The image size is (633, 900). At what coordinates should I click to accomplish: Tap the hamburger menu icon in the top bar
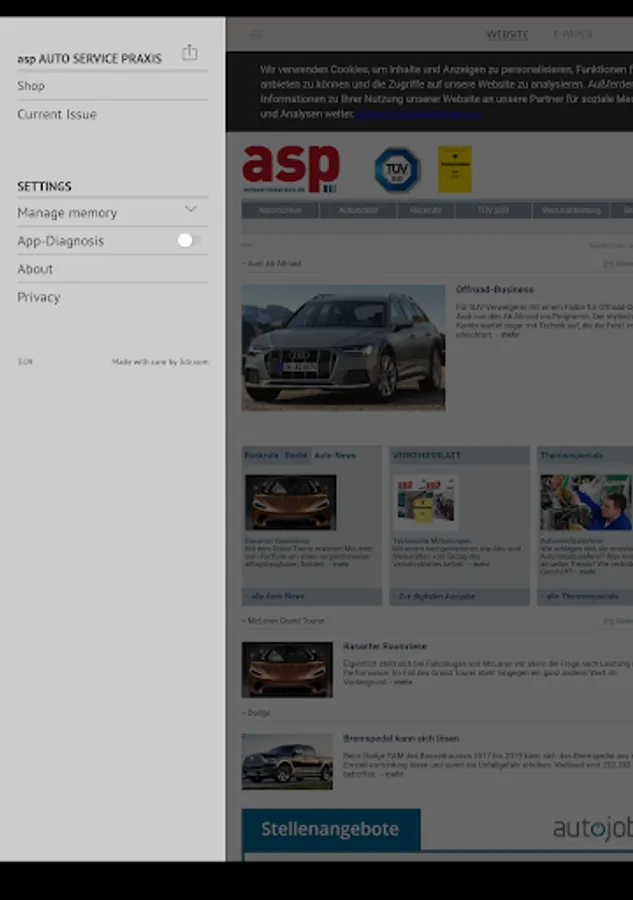(257, 35)
